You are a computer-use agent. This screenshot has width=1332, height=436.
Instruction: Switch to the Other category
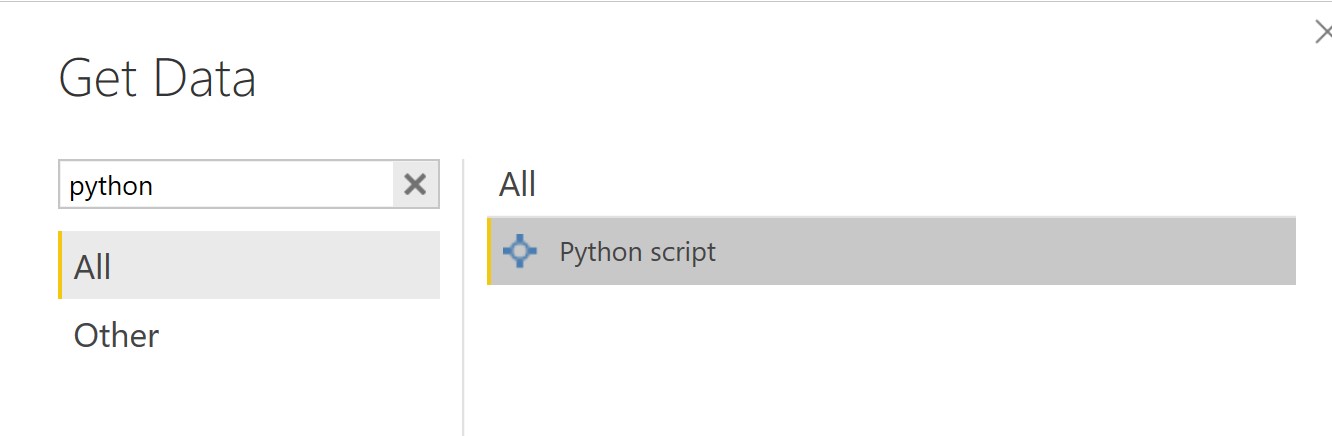point(116,335)
